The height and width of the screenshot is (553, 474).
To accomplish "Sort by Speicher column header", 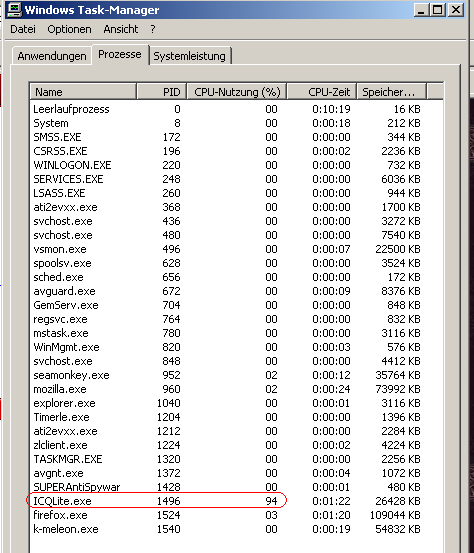I will (391, 92).
